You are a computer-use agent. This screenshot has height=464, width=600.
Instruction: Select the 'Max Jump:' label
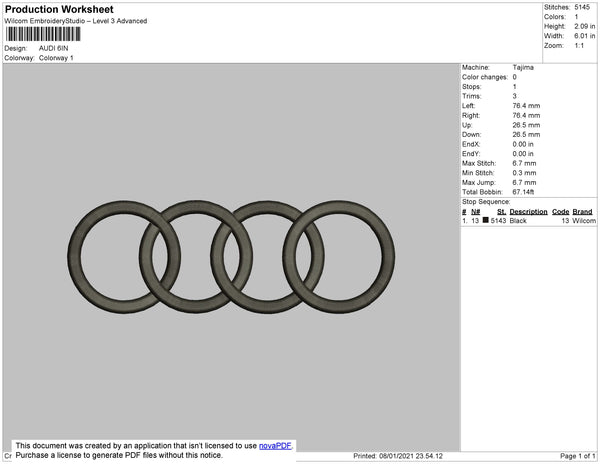click(479, 182)
